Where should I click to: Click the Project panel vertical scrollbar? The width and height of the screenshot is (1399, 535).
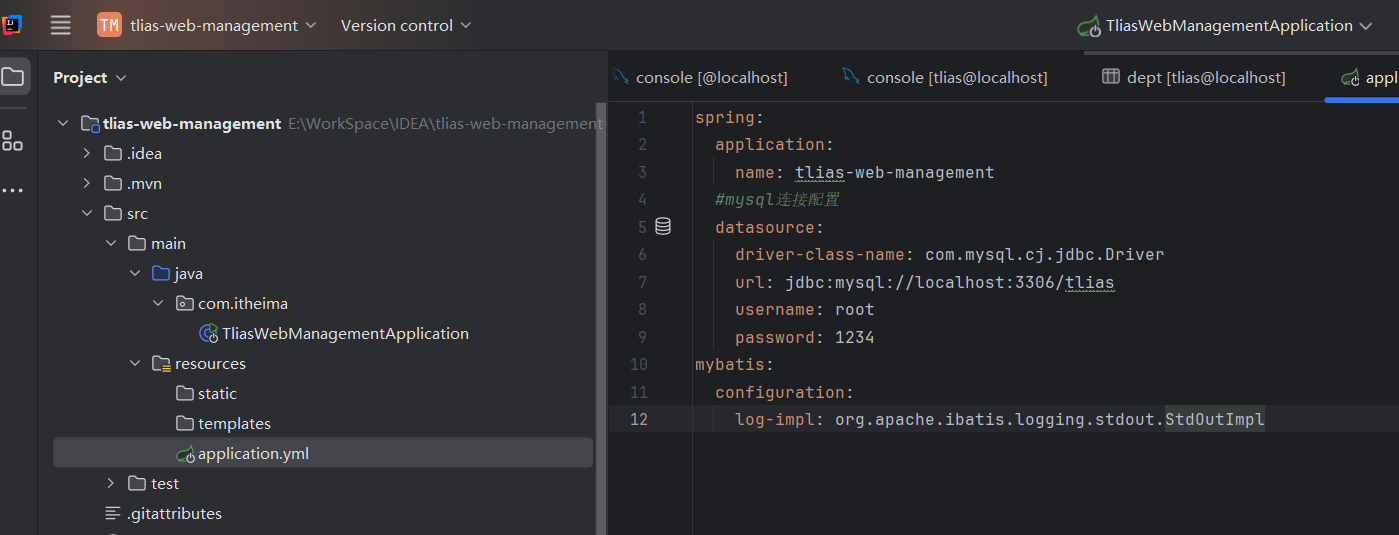tap(601, 318)
